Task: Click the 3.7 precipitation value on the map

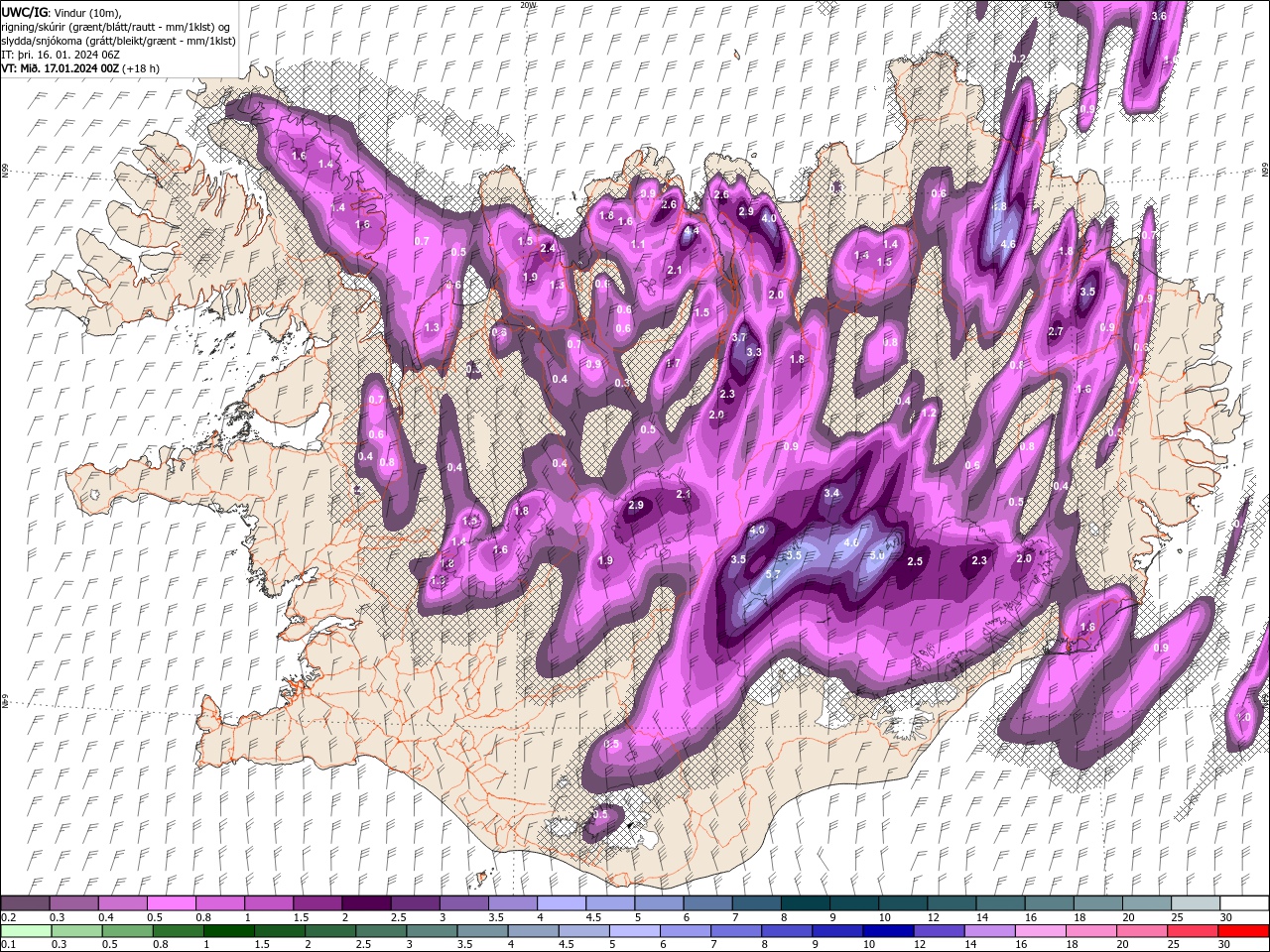Action: pos(738,338)
